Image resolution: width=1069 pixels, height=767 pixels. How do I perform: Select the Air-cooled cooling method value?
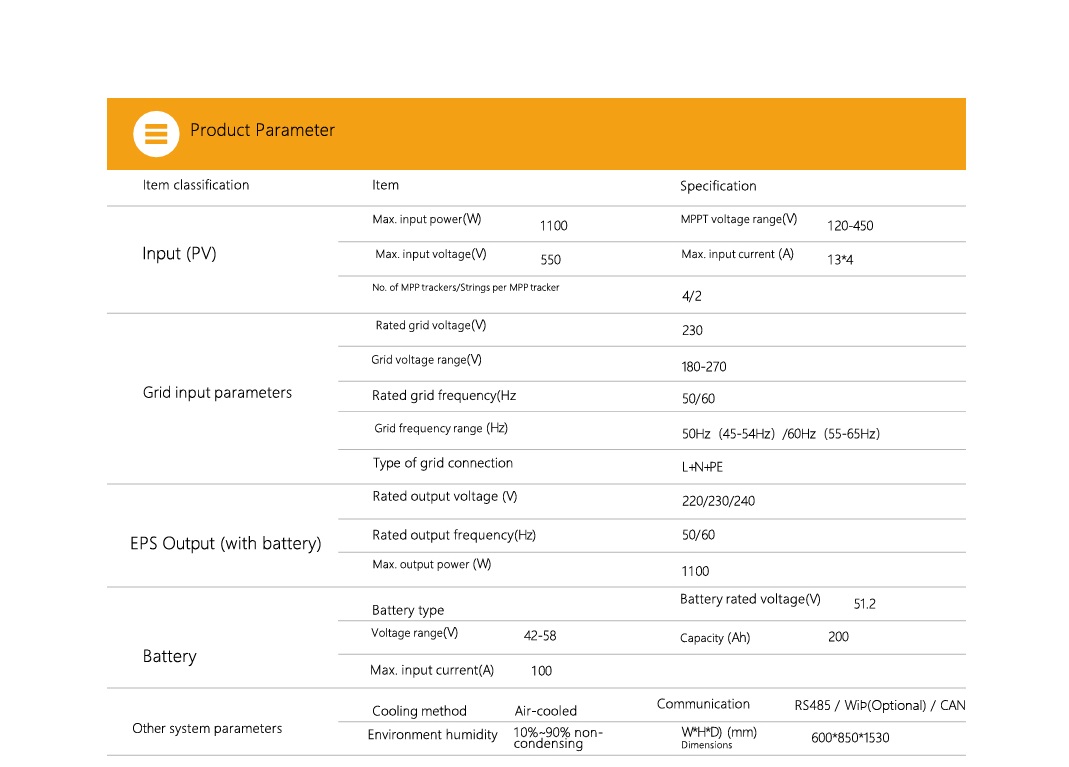click(x=546, y=712)
